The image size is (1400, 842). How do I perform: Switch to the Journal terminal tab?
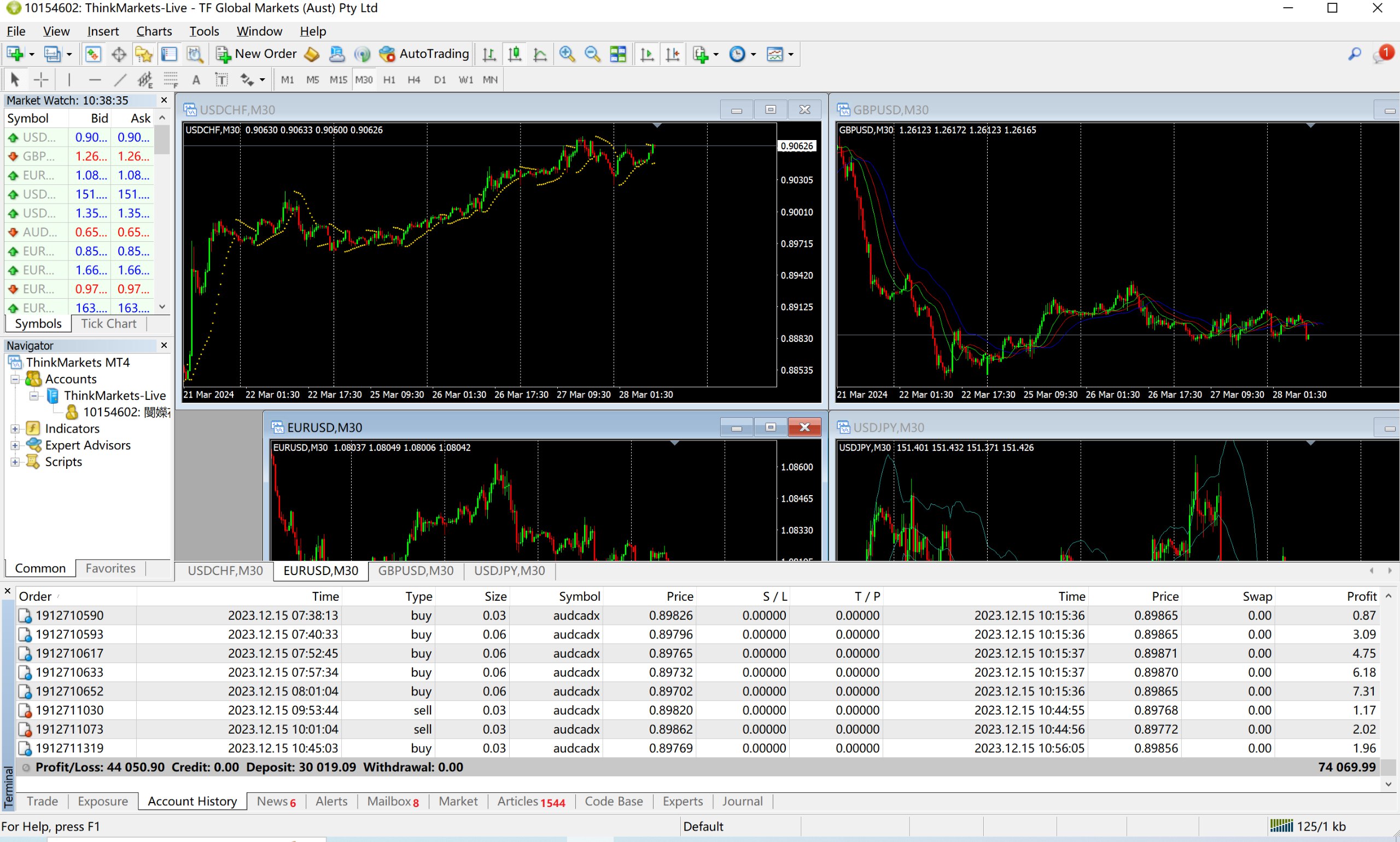pos(742,801)
